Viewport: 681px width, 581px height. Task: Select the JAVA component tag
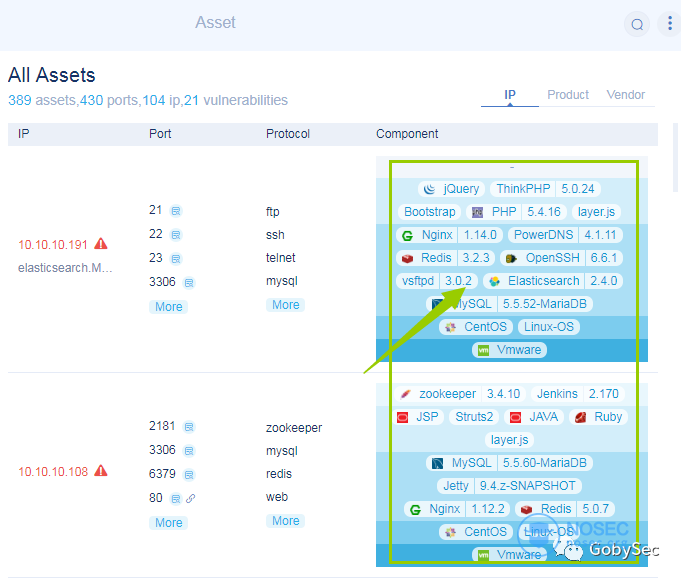point(534,417)
